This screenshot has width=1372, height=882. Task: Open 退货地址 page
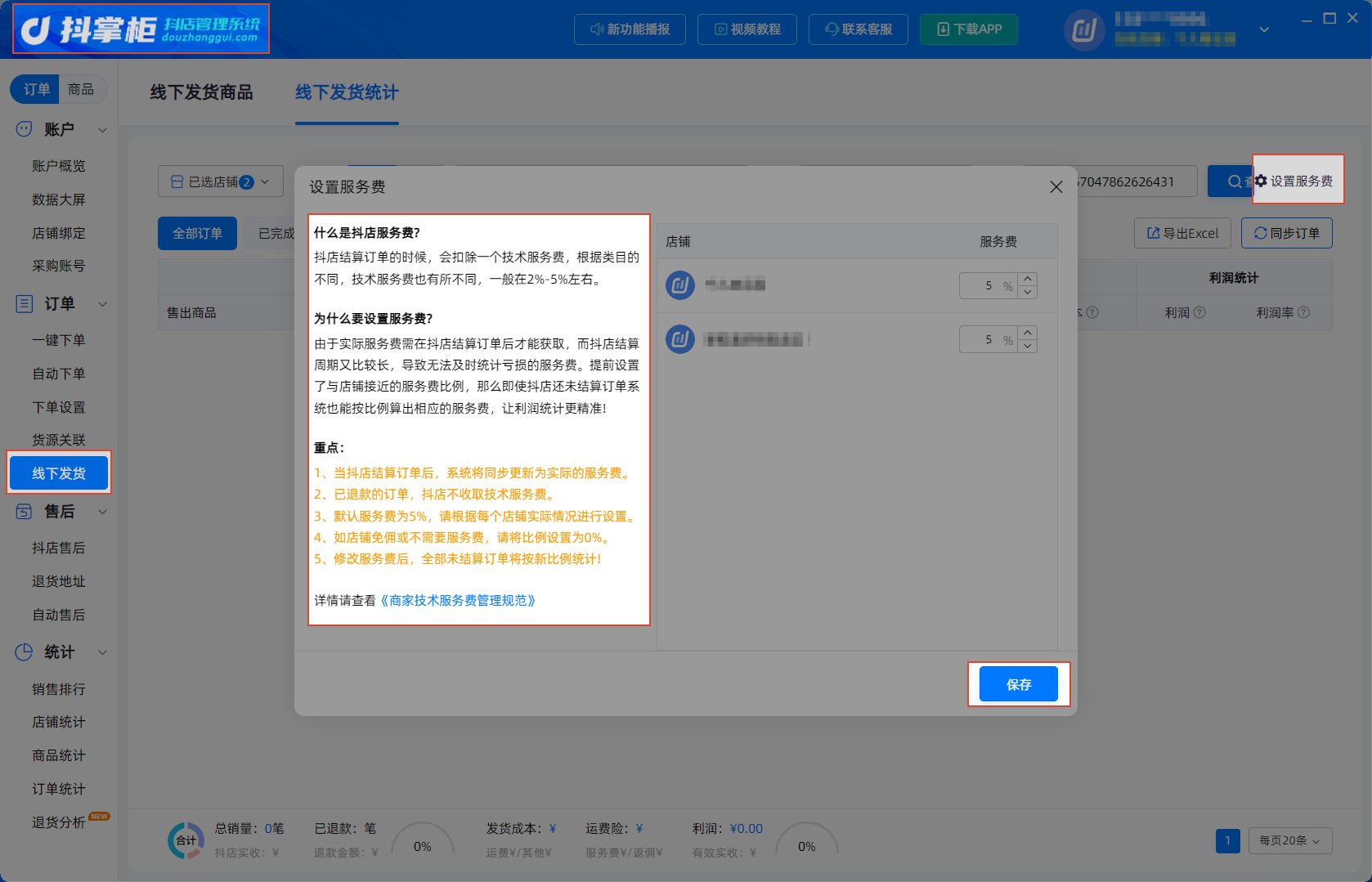(x=59, y=581)
